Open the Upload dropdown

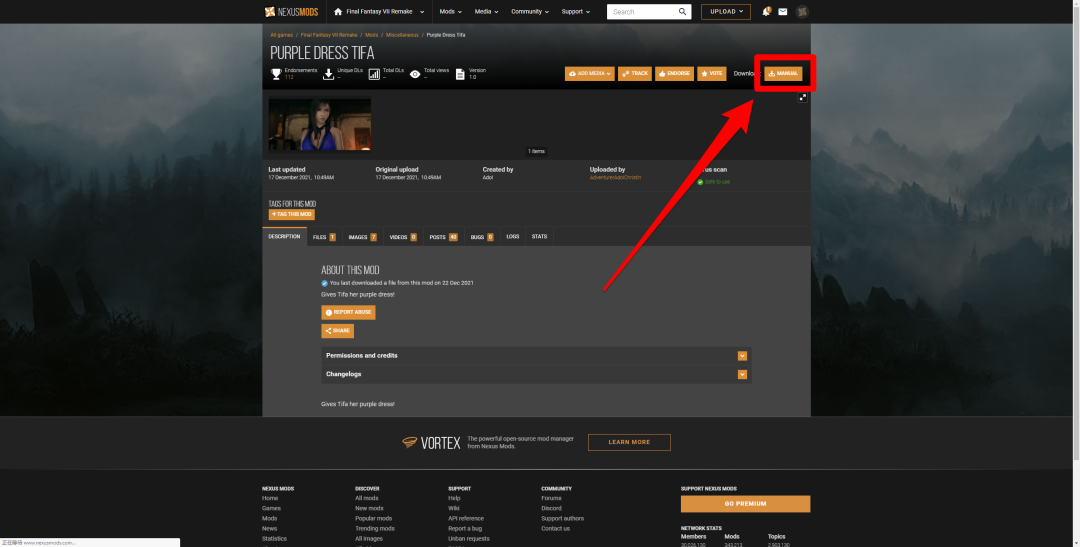pos(725,12)
